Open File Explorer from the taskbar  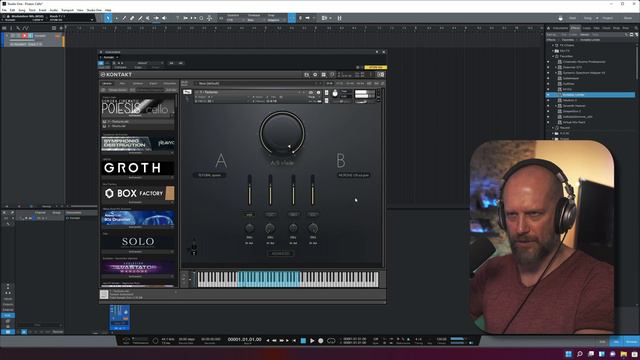pyautogui.click(x=624, y=354)
